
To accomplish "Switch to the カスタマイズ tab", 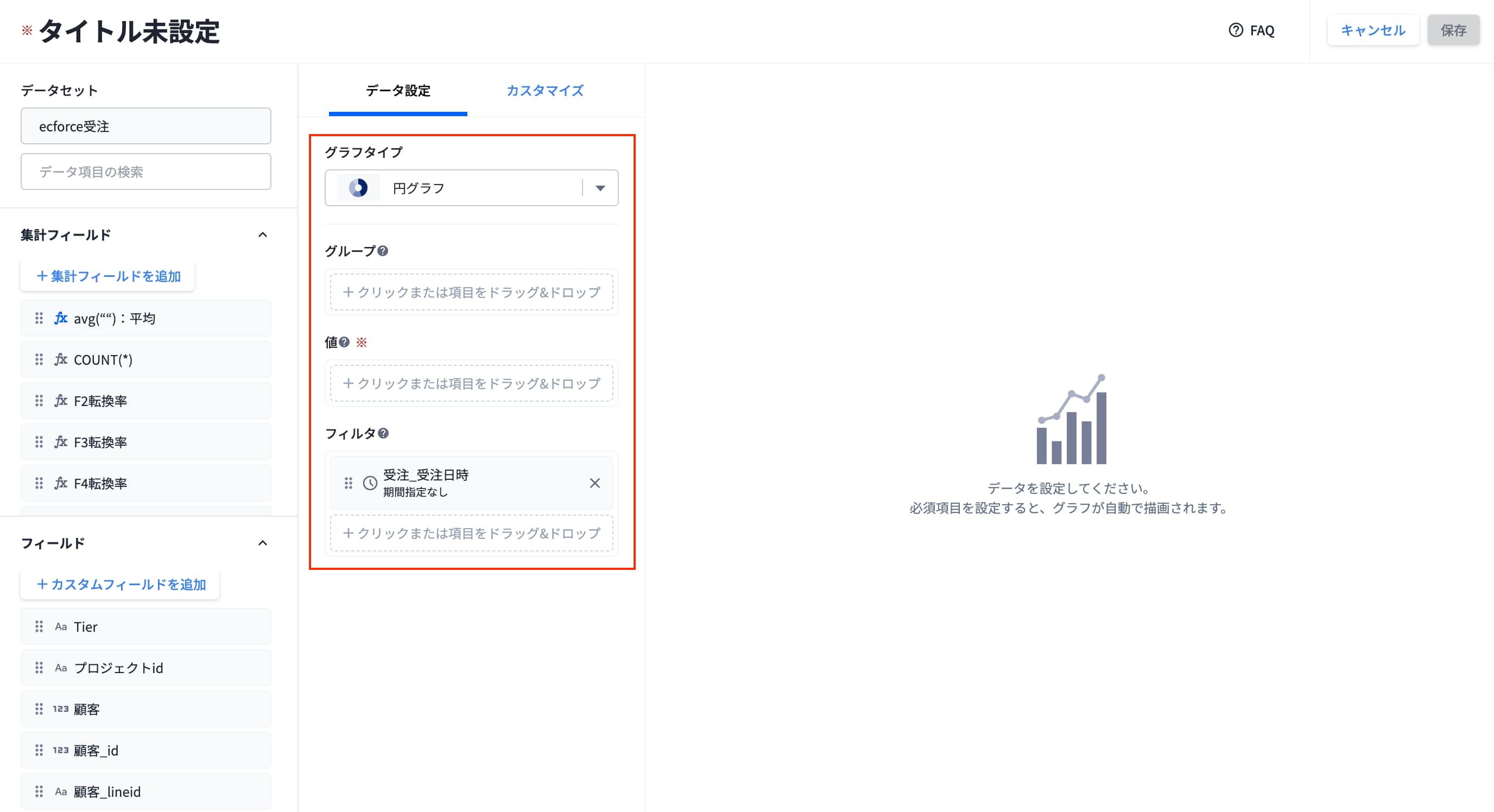I will 545,91.
